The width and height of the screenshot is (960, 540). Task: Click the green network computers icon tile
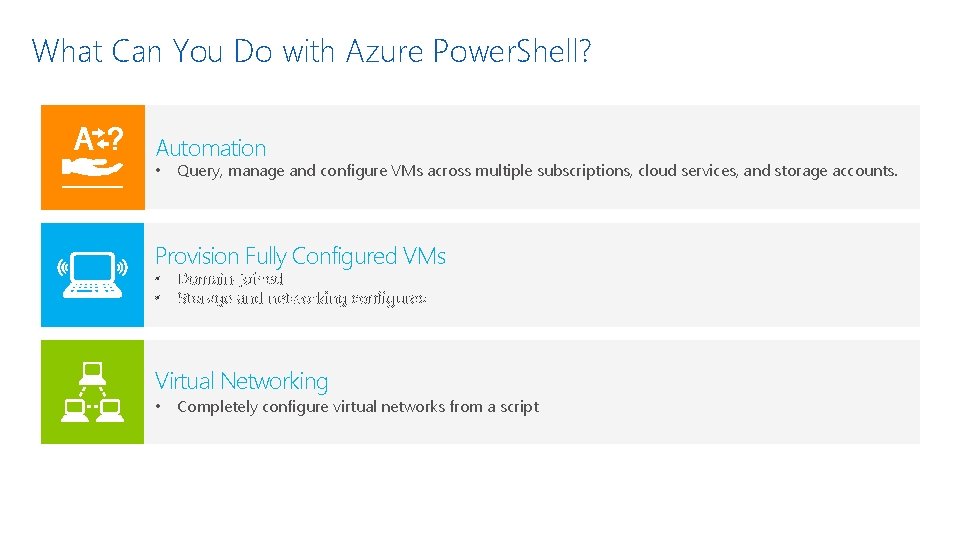92,392
